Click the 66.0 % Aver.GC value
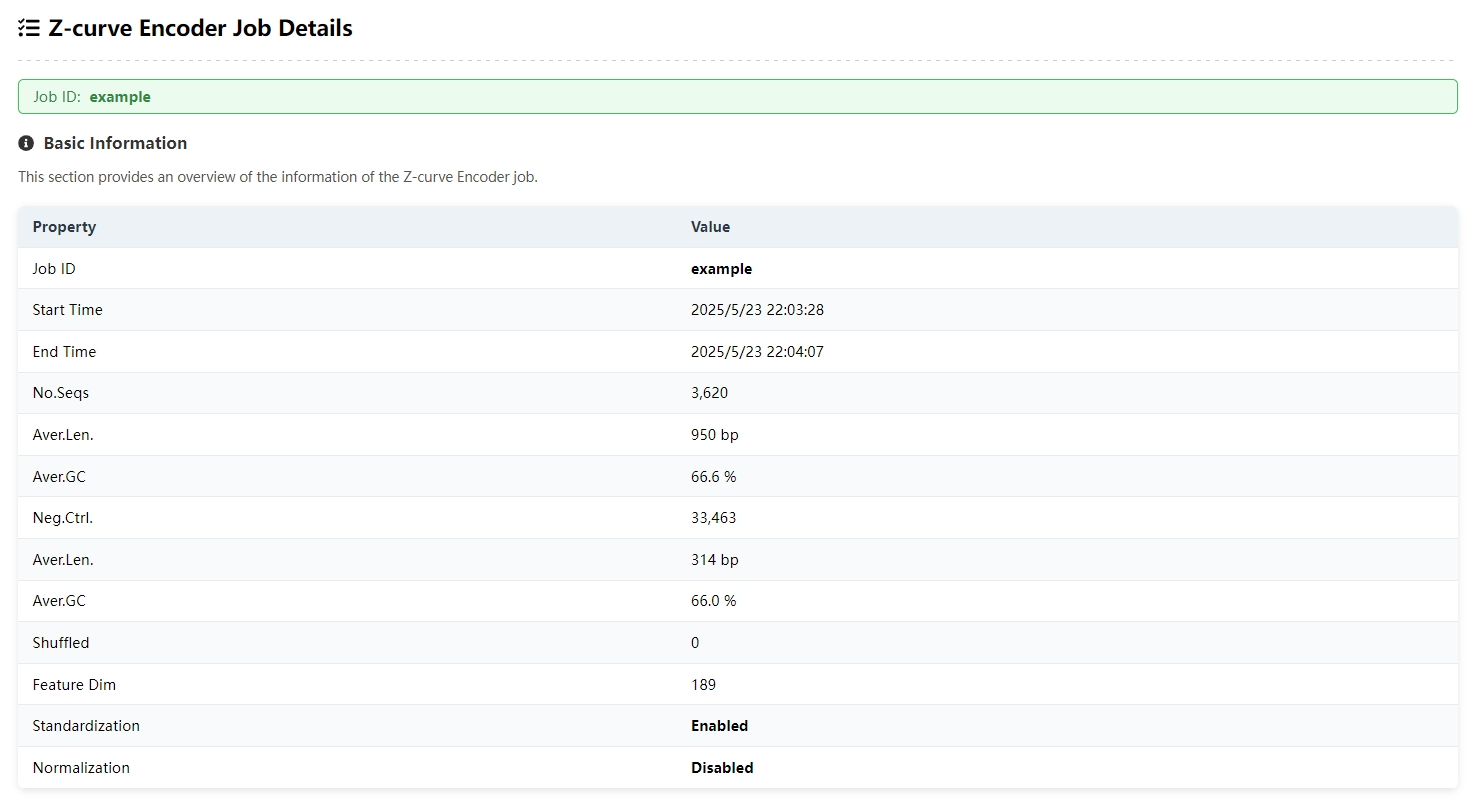This screenshot has height=810, width=1471. click(713, 601)
